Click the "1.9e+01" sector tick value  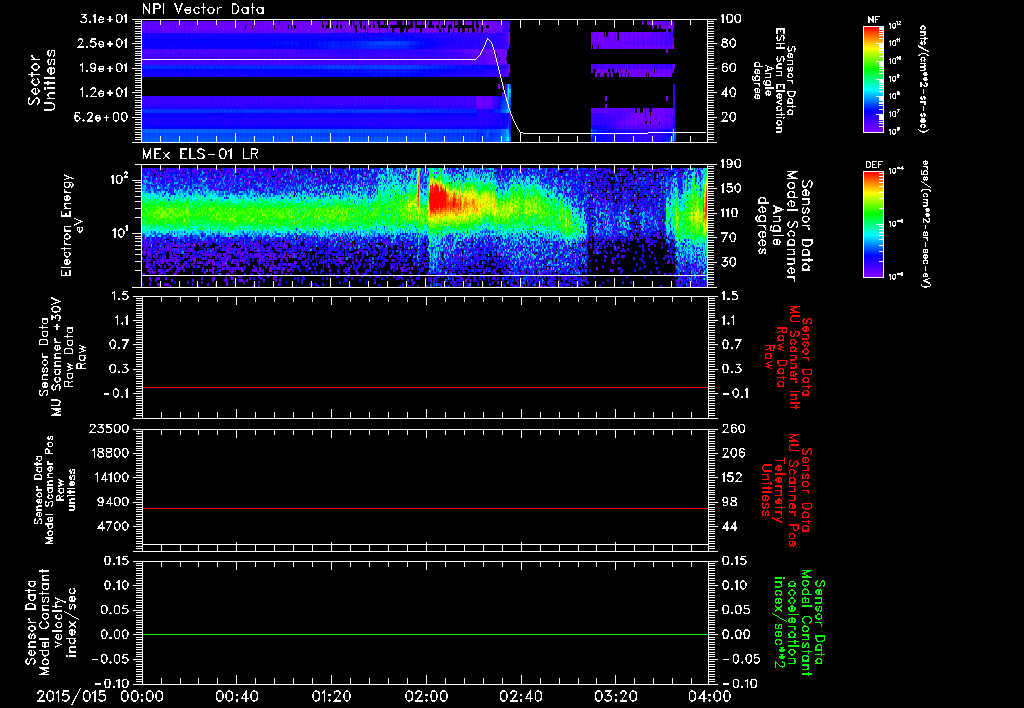click(105, 68)
